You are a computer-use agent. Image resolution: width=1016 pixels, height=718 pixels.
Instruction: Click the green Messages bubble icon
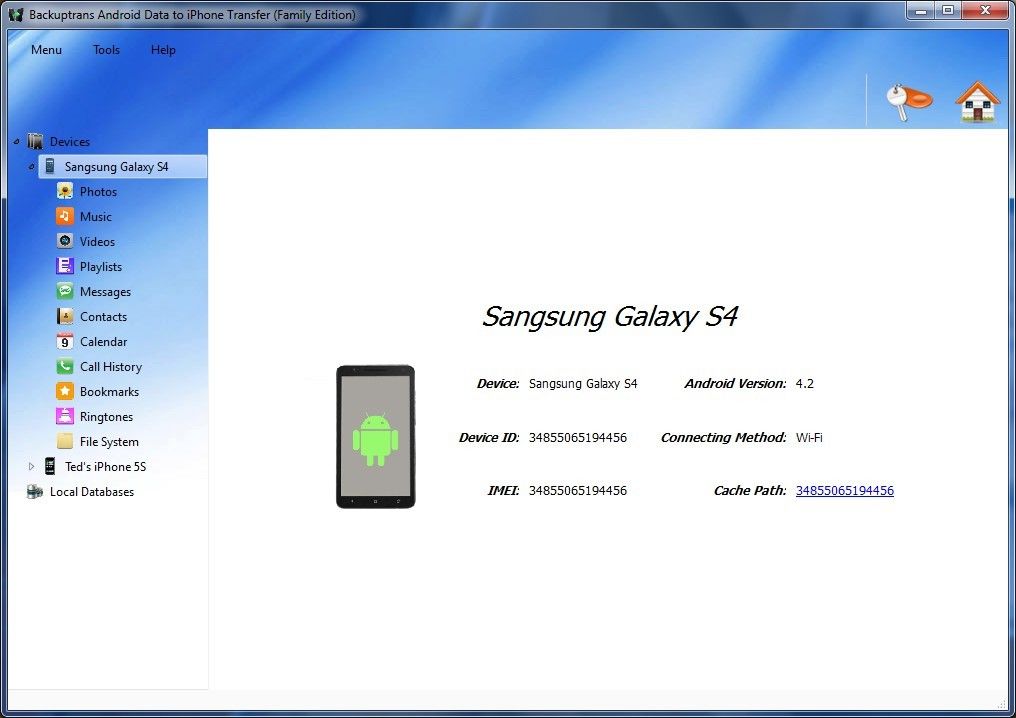[65, 292]
